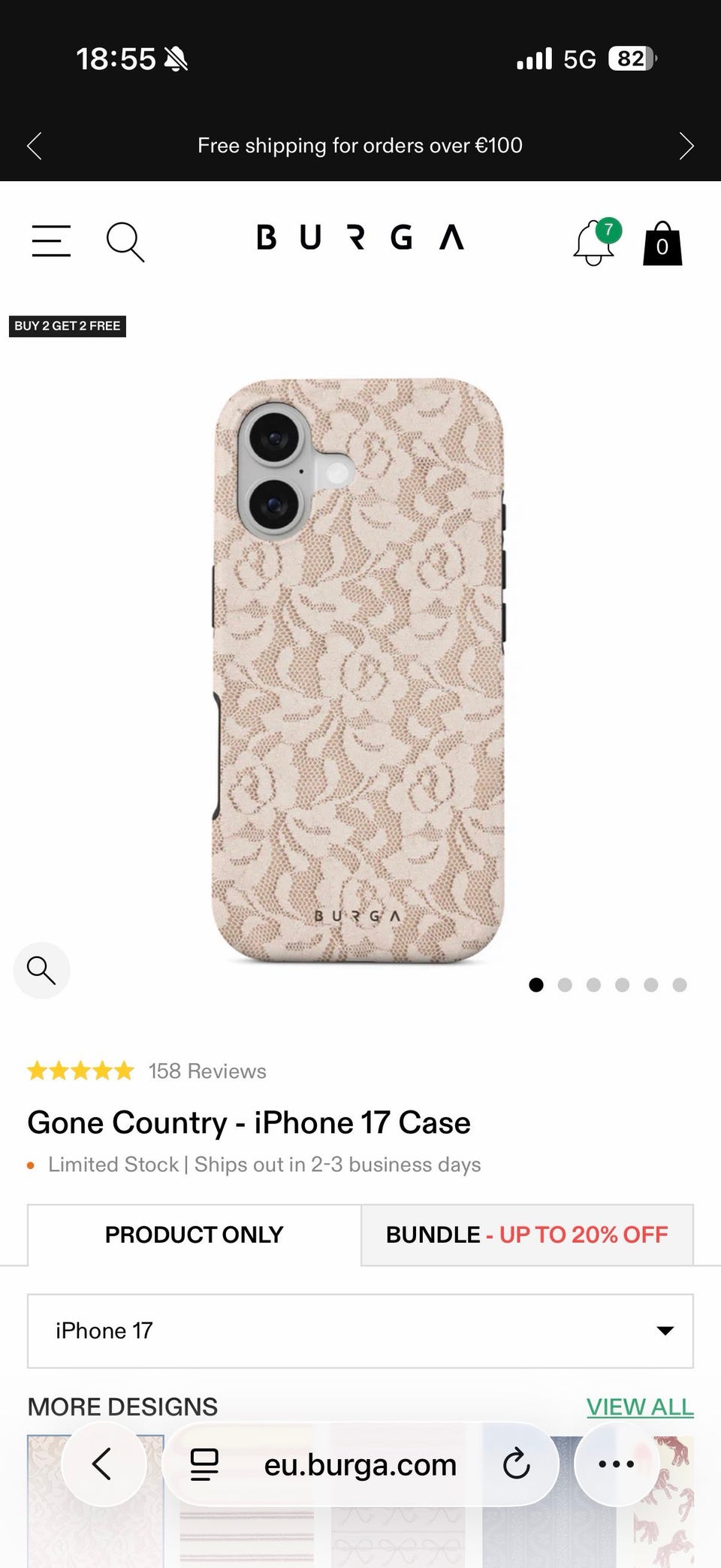Expand the iPhone 17 model dropdown

click(x=360, y=1331)
